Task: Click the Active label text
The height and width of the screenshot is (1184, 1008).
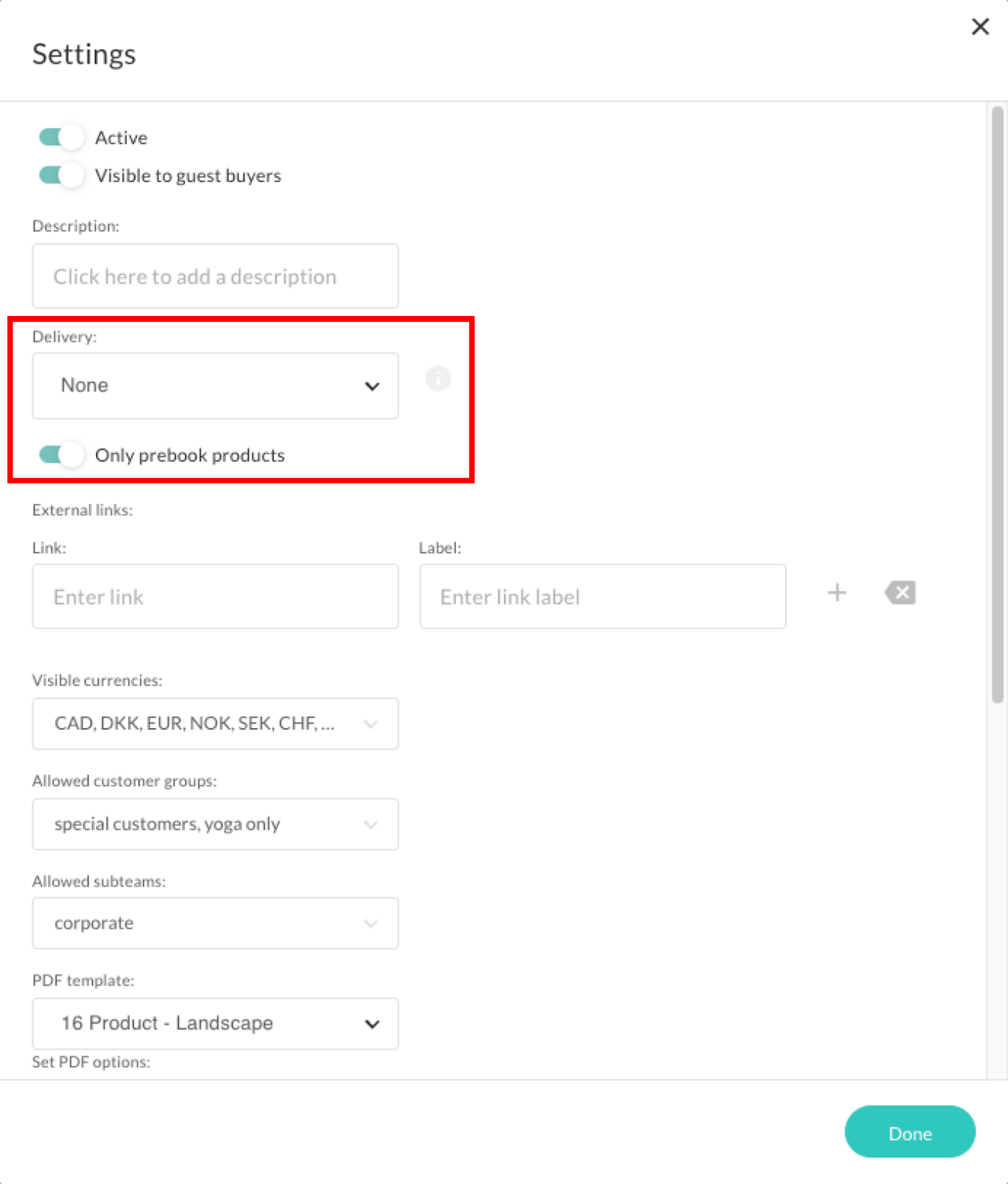Action: pos(121,138)
